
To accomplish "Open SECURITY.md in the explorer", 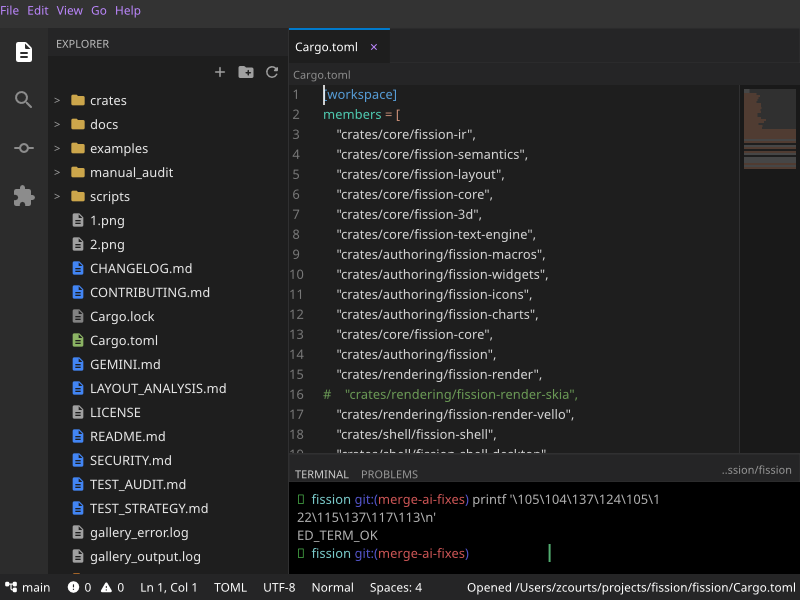I will tap(131, 460).
